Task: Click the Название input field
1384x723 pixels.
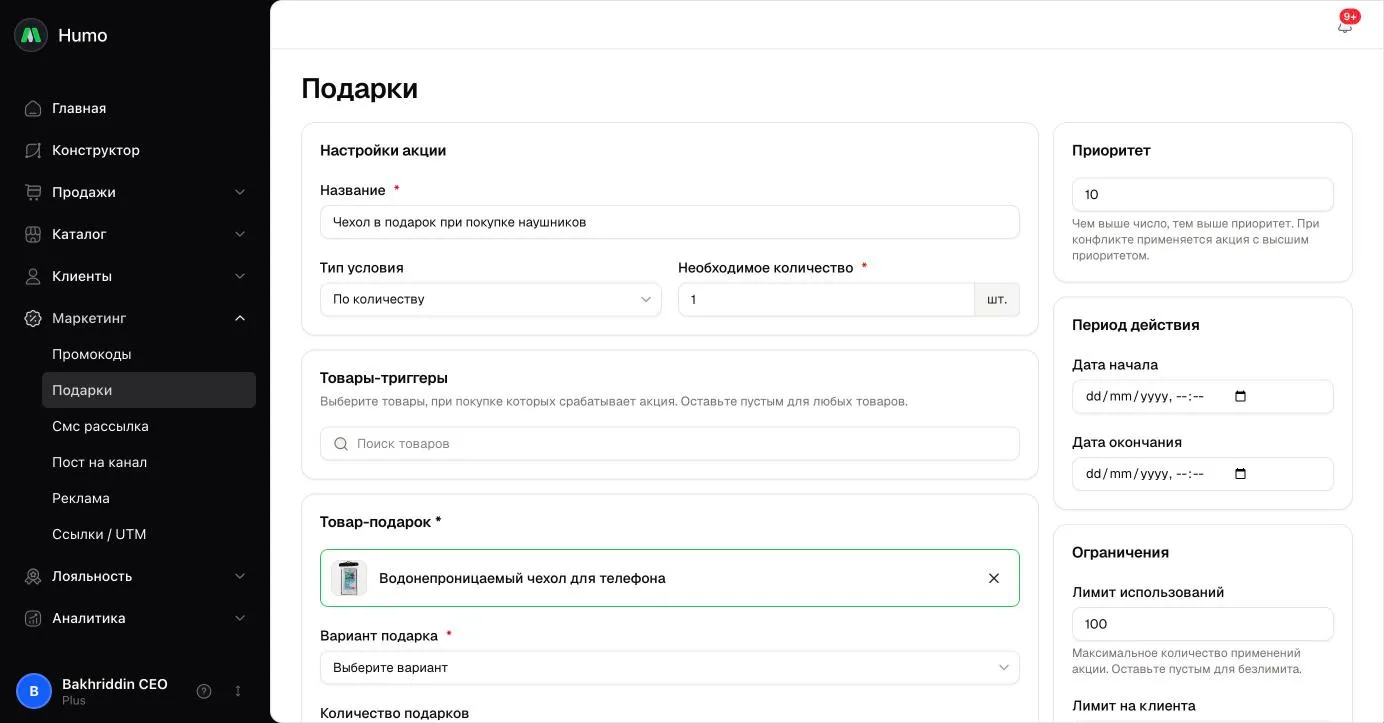Action: (670, 222)
